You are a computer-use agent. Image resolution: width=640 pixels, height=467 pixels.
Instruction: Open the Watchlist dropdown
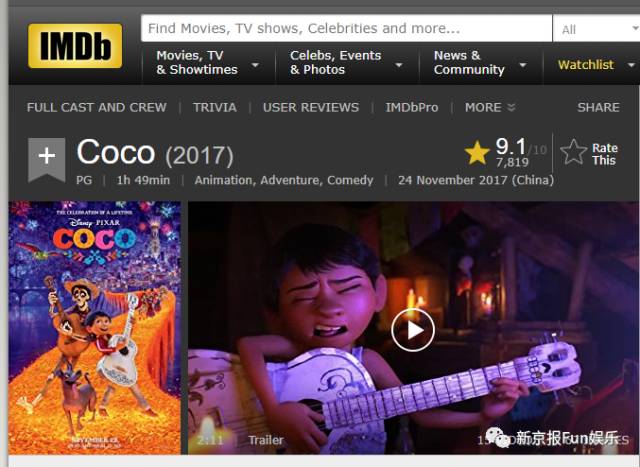coord(596,64)
